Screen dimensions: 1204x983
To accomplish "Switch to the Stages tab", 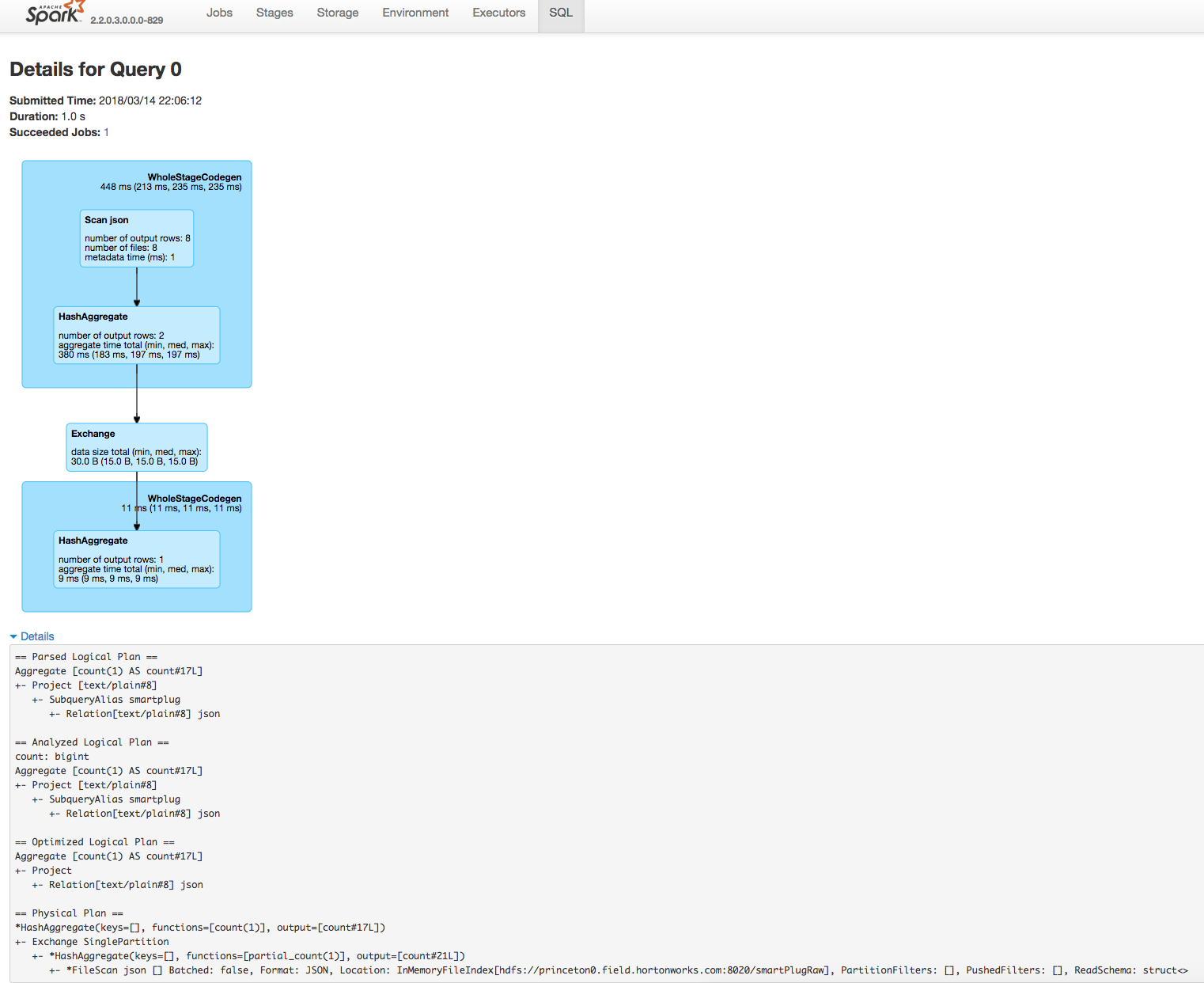I will 274,13.
